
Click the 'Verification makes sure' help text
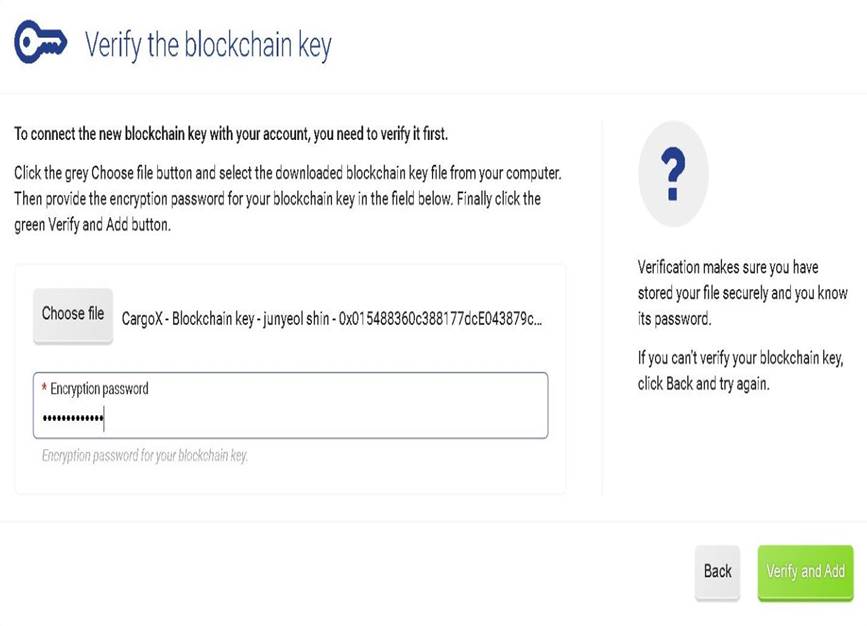tap(743, 293)
